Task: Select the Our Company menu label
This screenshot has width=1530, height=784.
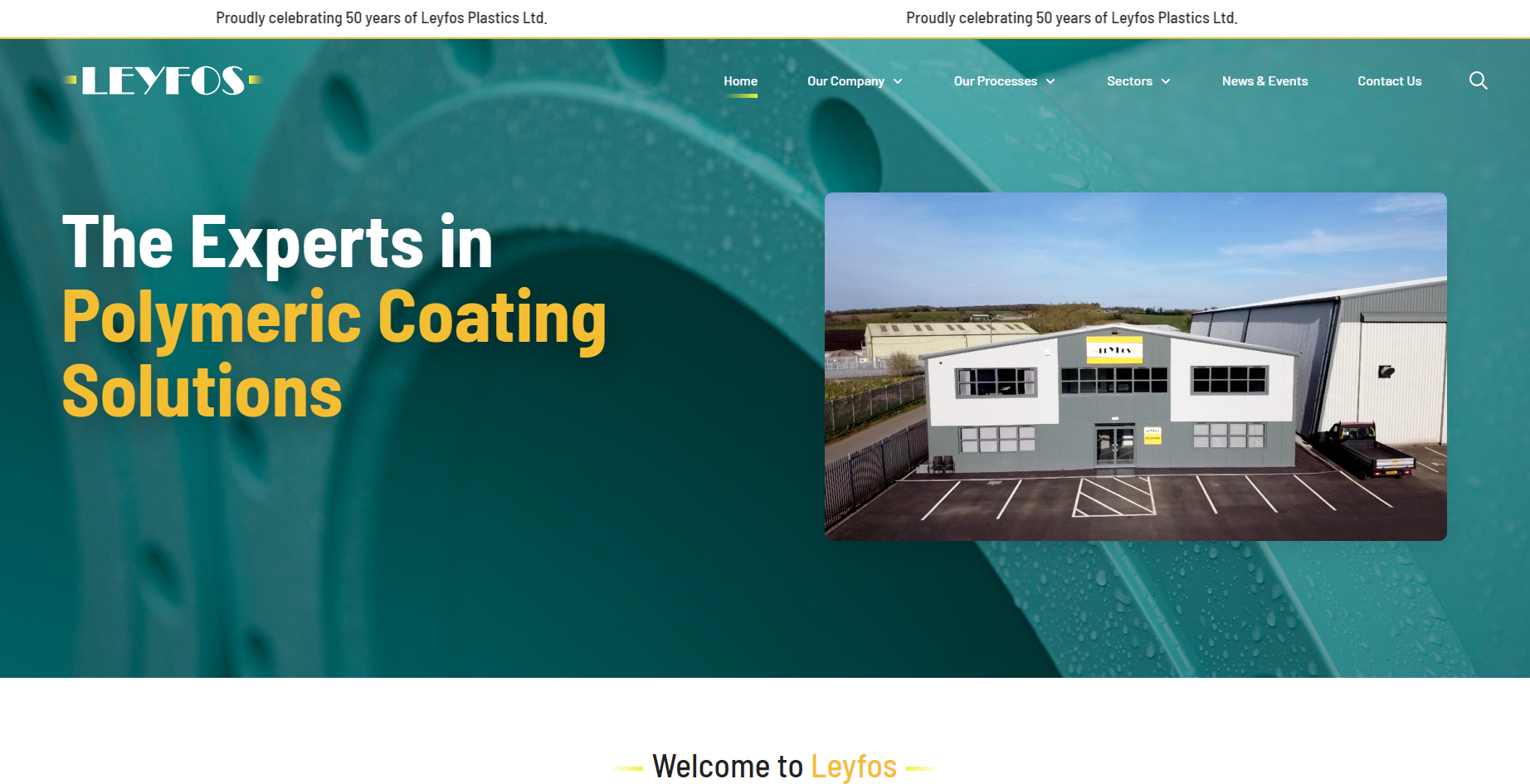Action: 845,81
